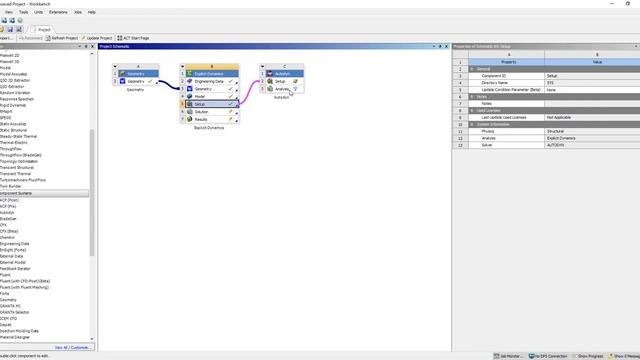Pin the Toolbox panel

point(86,47)
